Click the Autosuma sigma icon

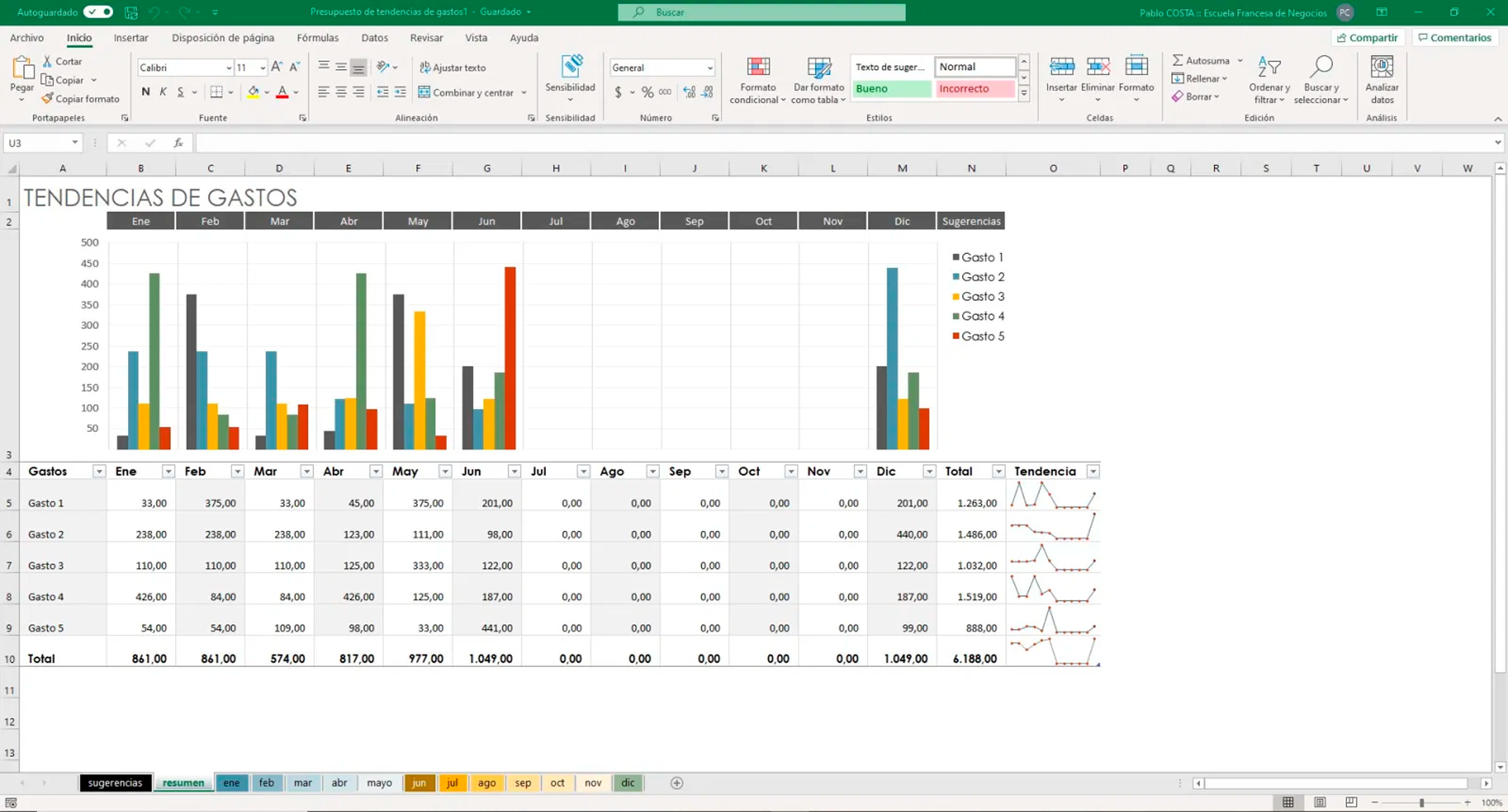coord(1177,60)
